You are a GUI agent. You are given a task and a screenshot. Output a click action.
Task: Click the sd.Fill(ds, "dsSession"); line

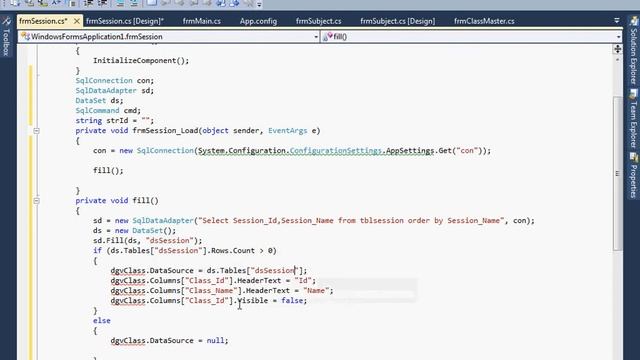point(148,240)
